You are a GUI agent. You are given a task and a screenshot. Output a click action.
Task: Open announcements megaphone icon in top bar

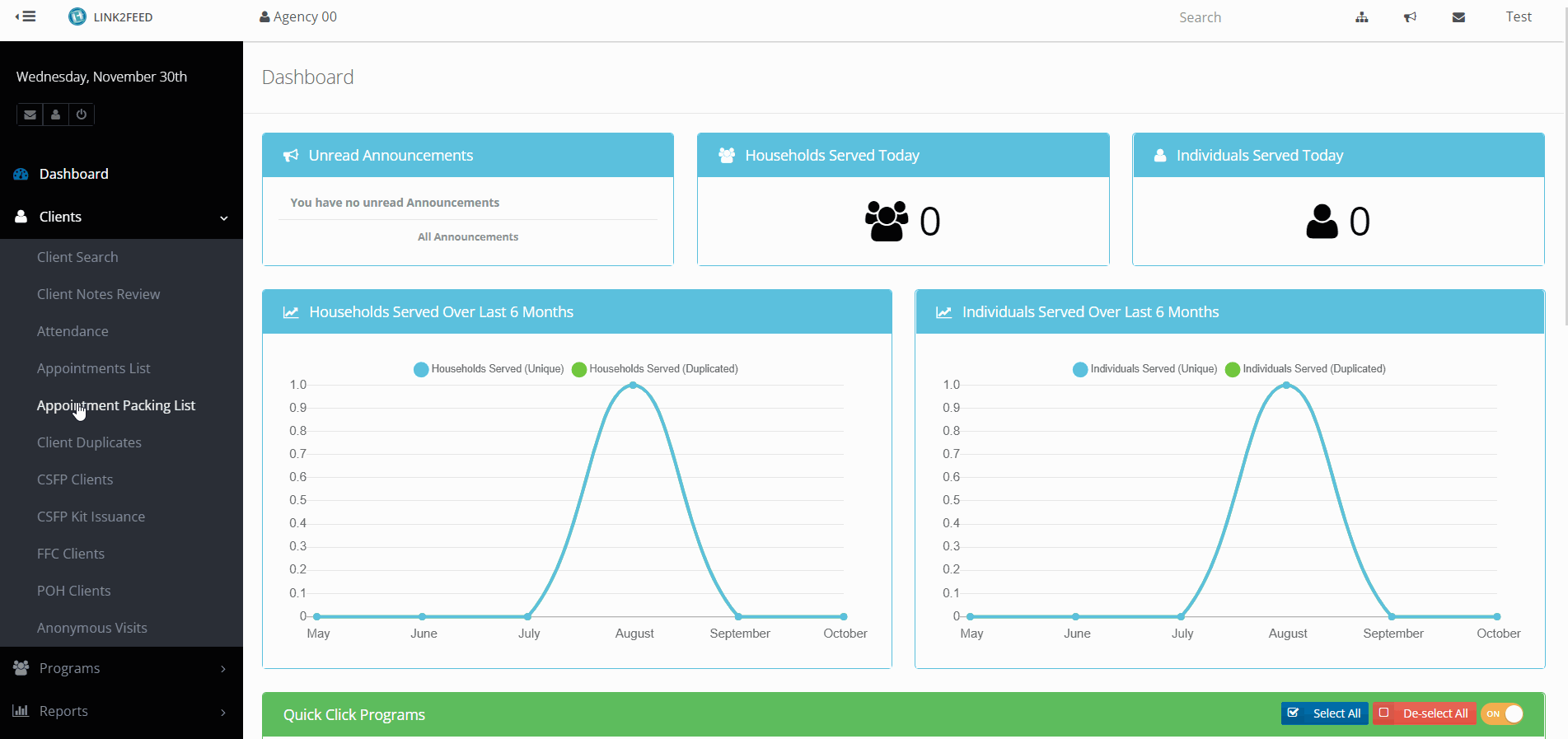[1410, 17]
